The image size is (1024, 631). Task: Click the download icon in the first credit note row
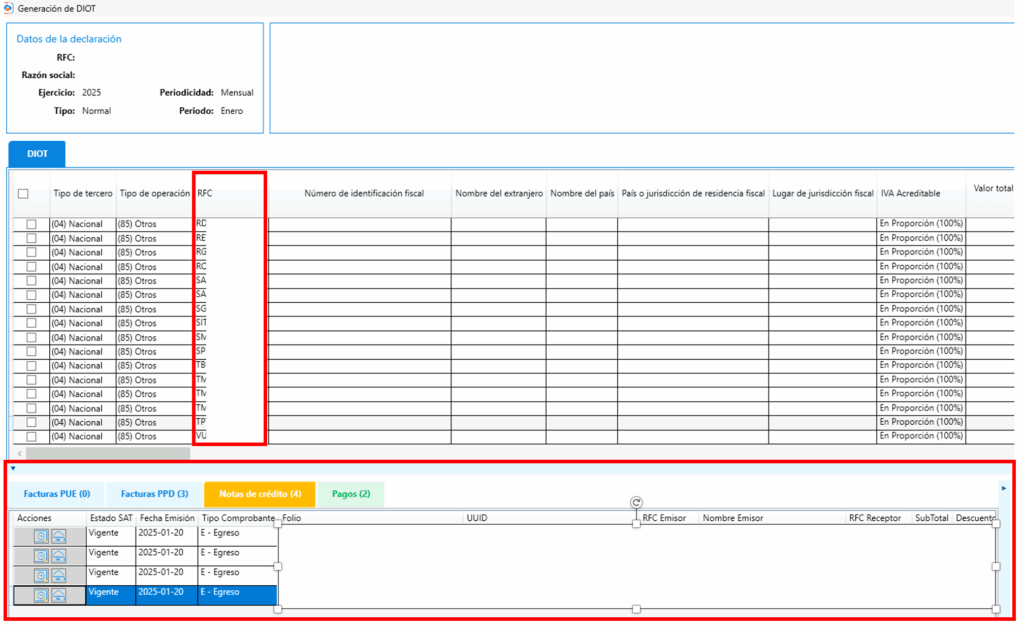pyautogui.click(x=59, y=536)
